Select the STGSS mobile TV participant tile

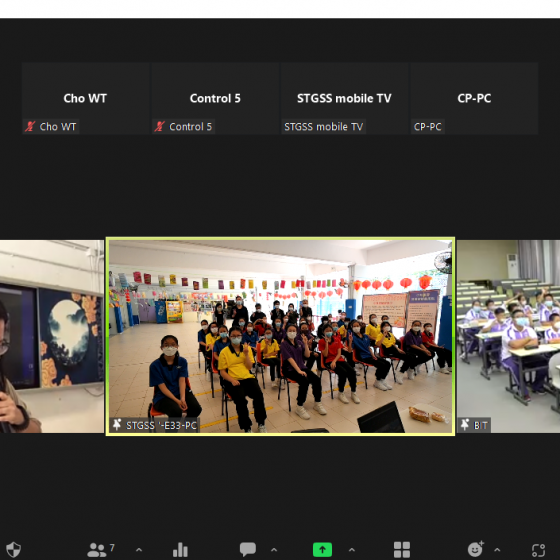coord(344,99)
